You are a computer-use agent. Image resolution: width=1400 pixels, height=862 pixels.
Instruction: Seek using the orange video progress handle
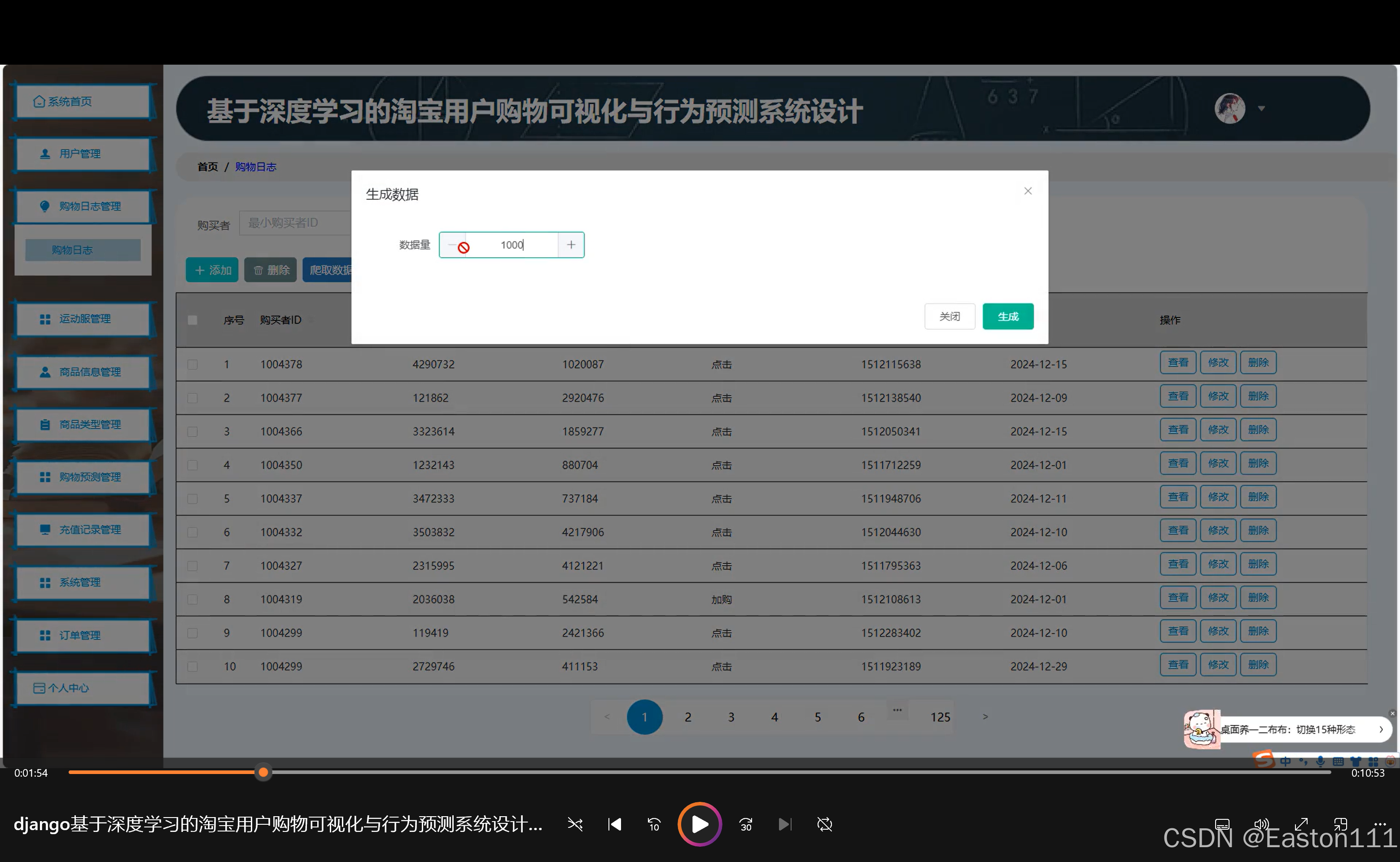tap(262, 773)
